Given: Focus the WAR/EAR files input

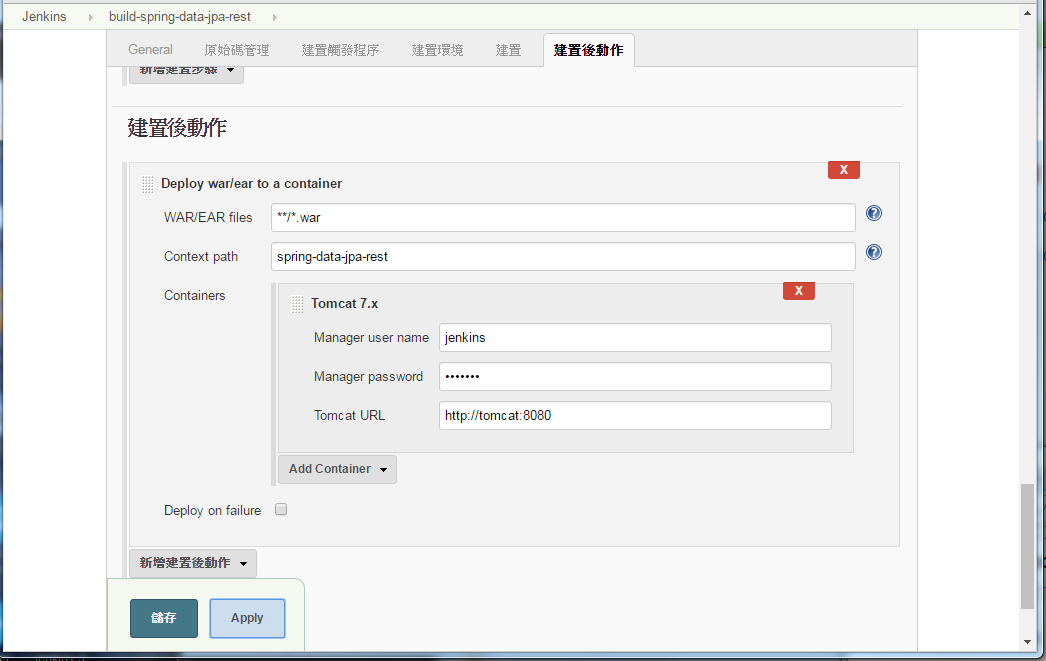Looking at the screenshot, I should (x=563, y=217).
